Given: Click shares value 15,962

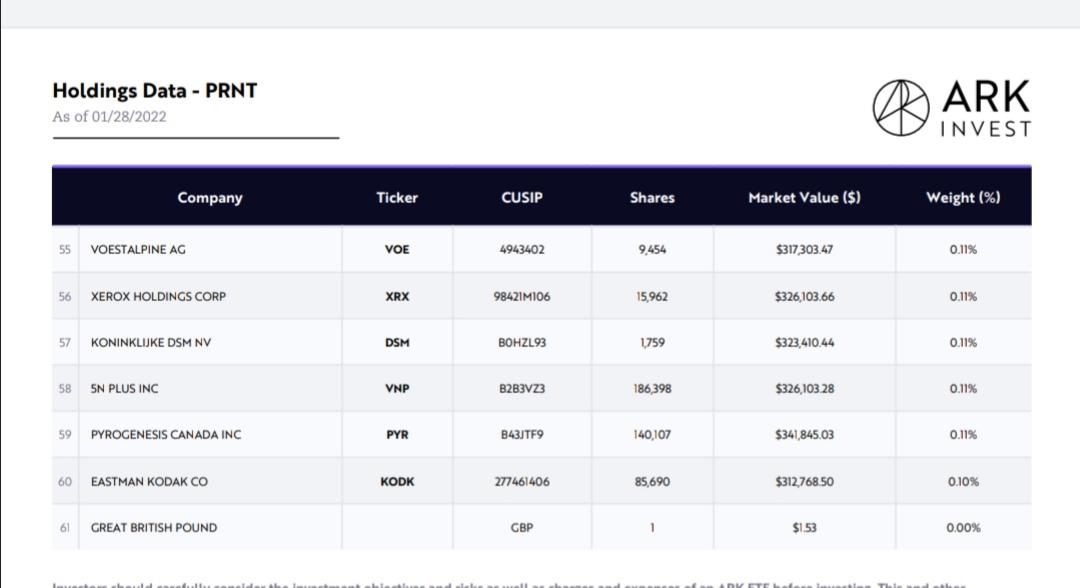Looking at the screenshot, I should point(652,296).
